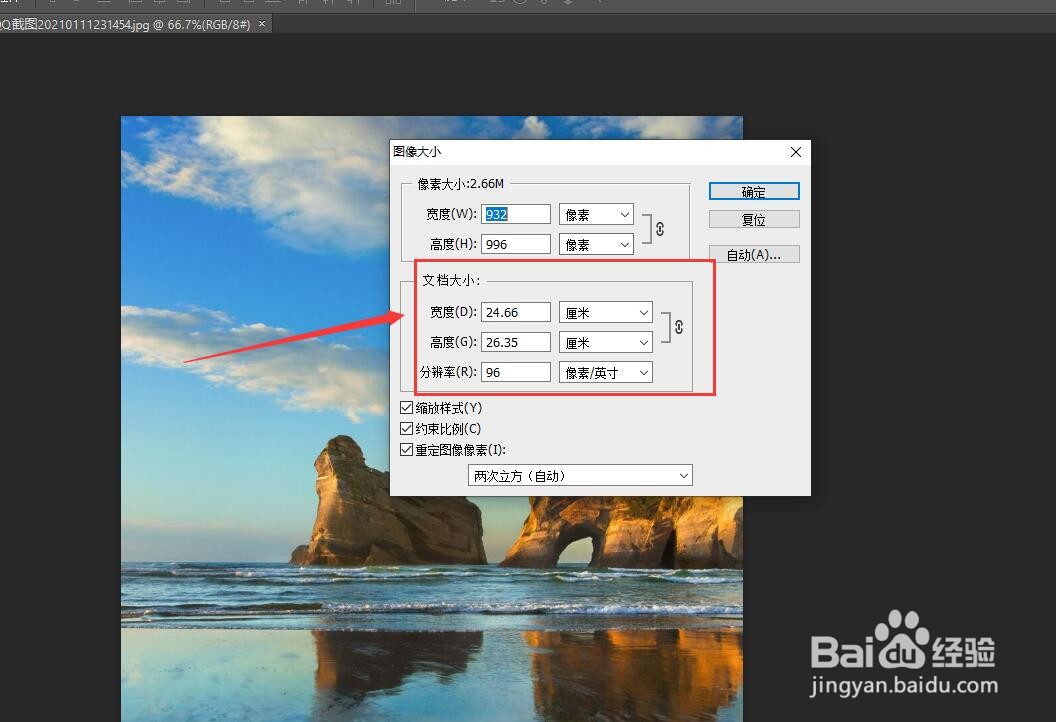The image size is (1056, 722).
Task: Close the 图像大小 dialog
Action: 795,152
